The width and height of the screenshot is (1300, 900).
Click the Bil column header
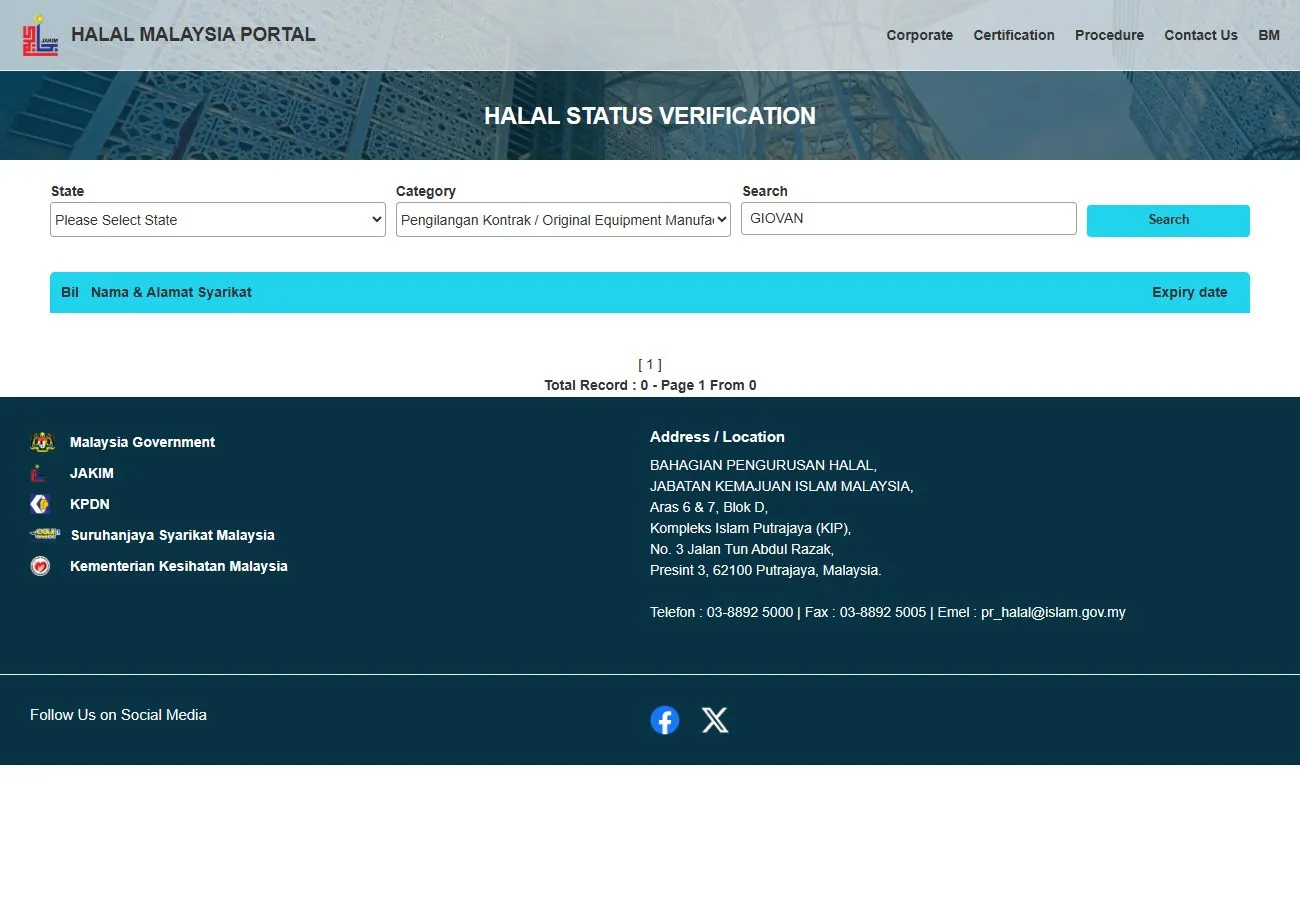click(70, 292)
